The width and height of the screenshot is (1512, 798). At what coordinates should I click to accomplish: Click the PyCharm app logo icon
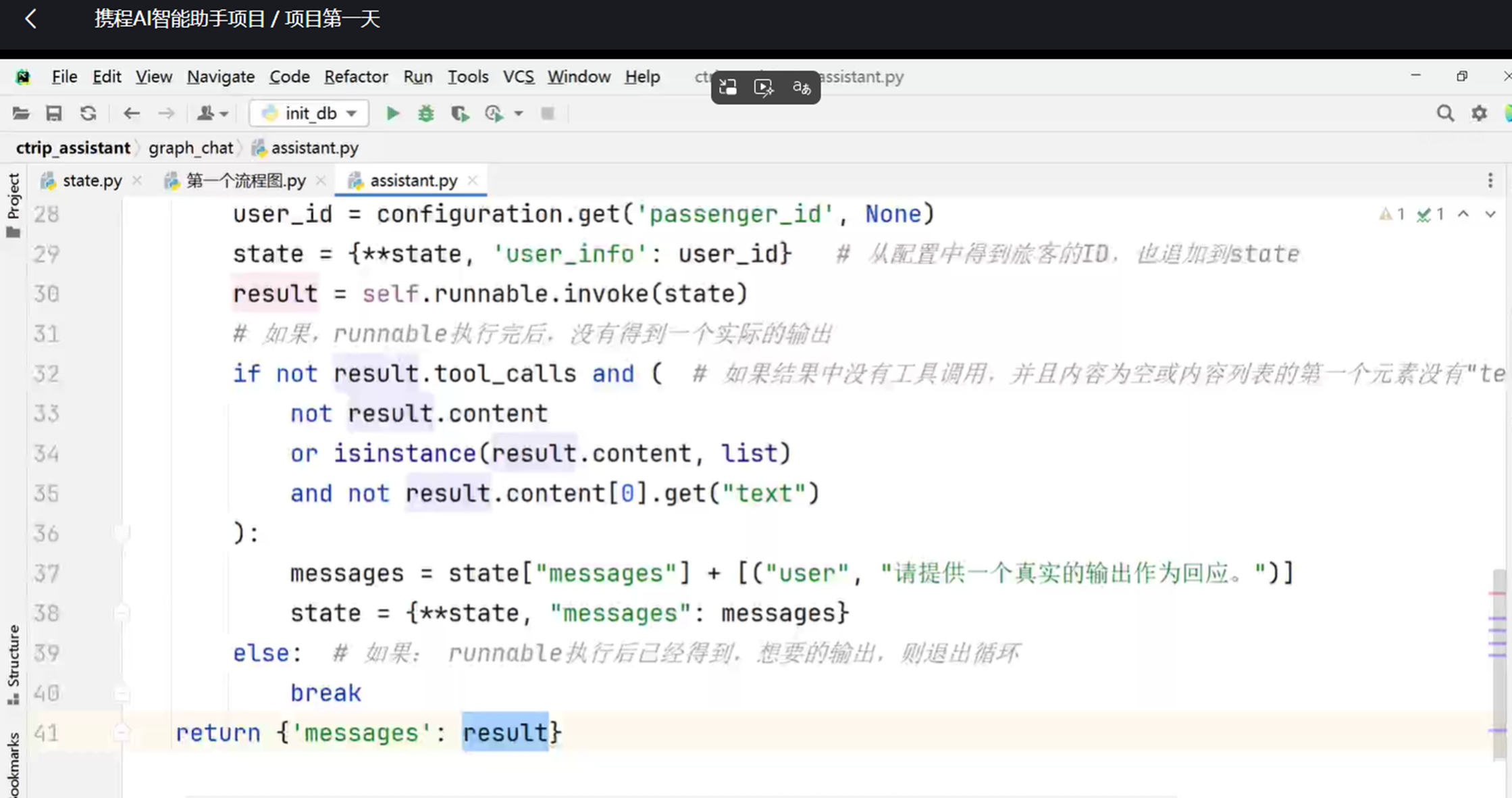[23, 77]
